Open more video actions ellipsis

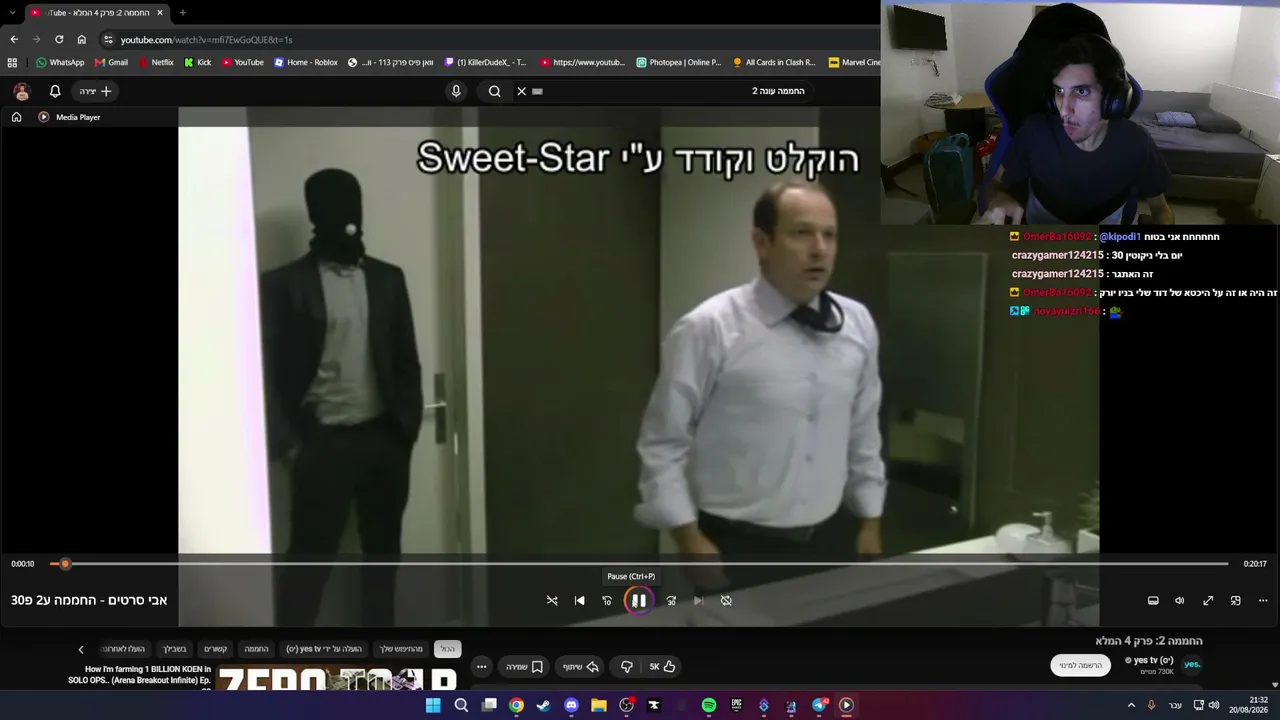[482, 667]
